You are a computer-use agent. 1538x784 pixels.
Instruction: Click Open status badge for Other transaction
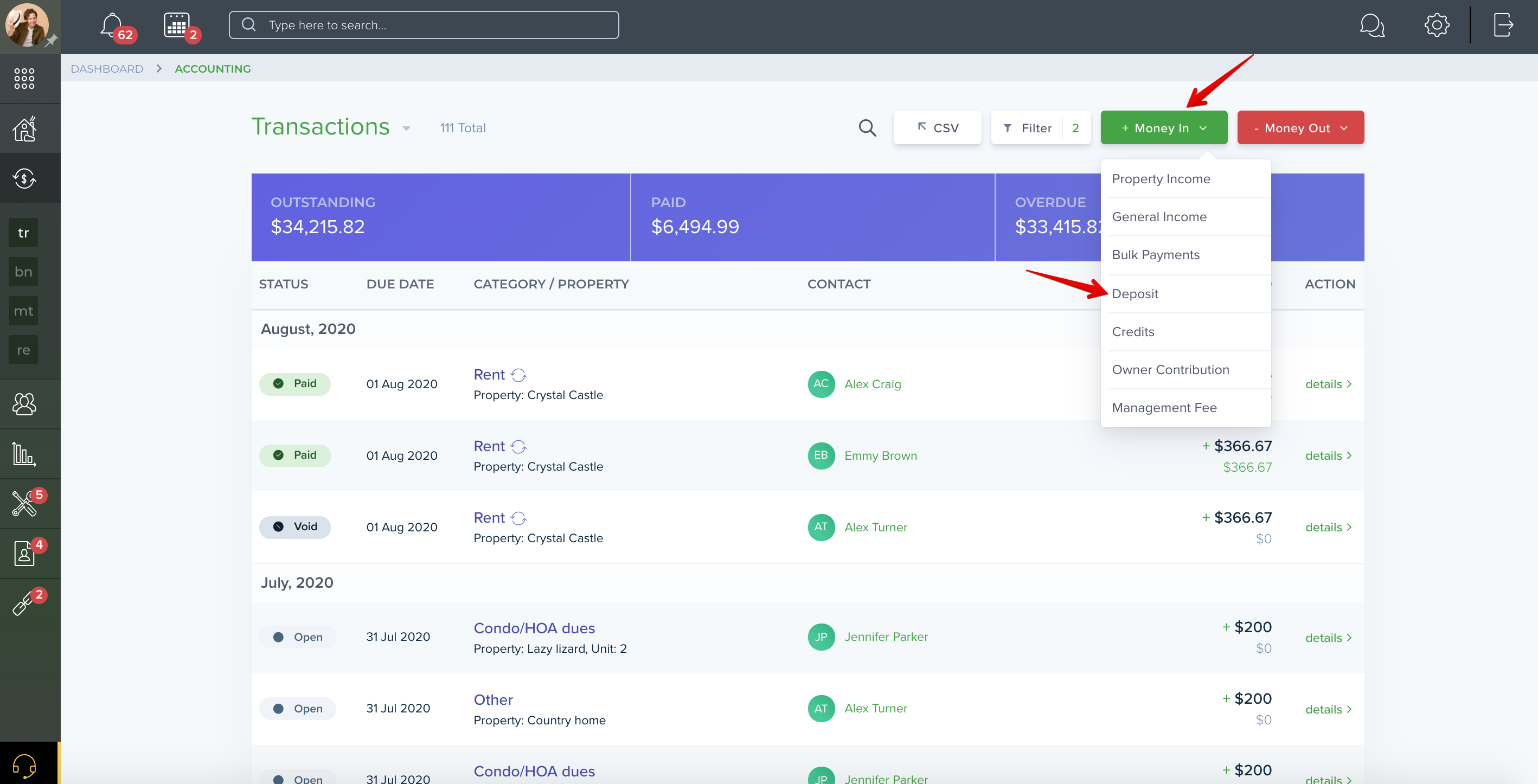[x=297, y=709]
